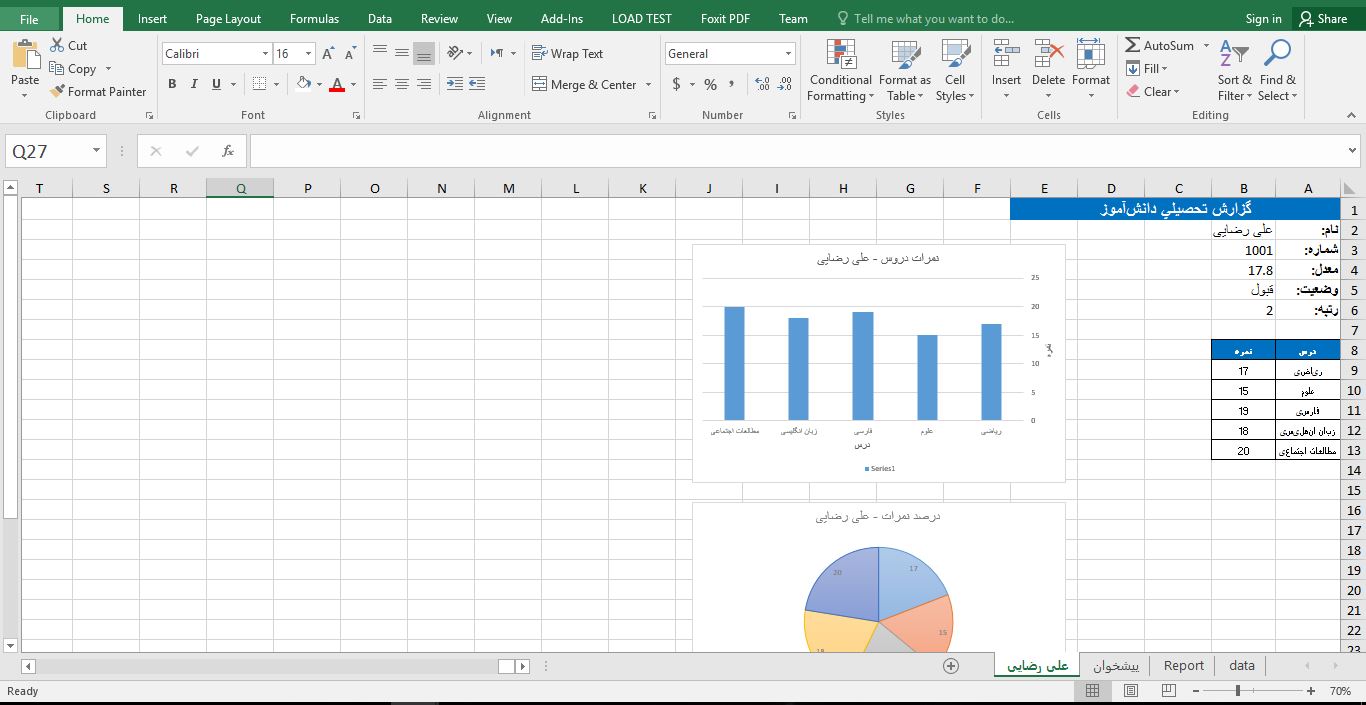Toggle Italic formatting

point(194,84)
